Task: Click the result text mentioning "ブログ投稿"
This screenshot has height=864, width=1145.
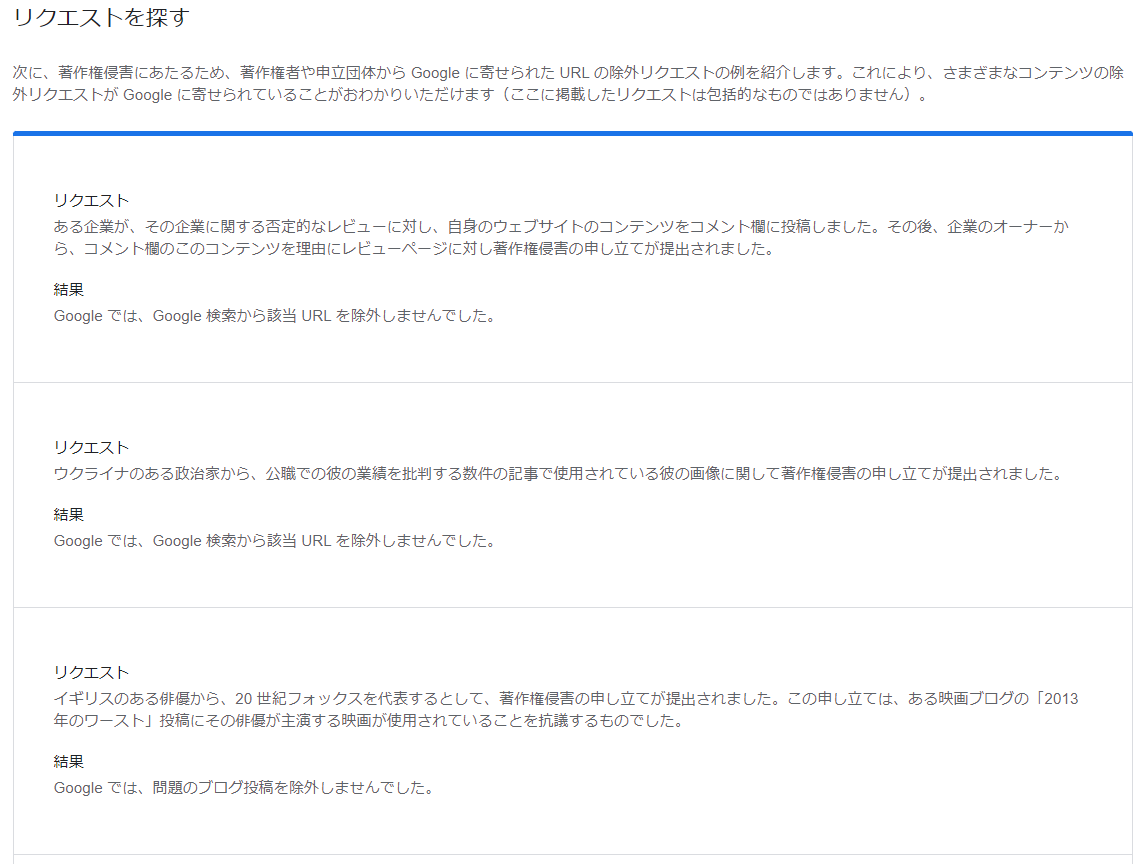Action: 244,788
